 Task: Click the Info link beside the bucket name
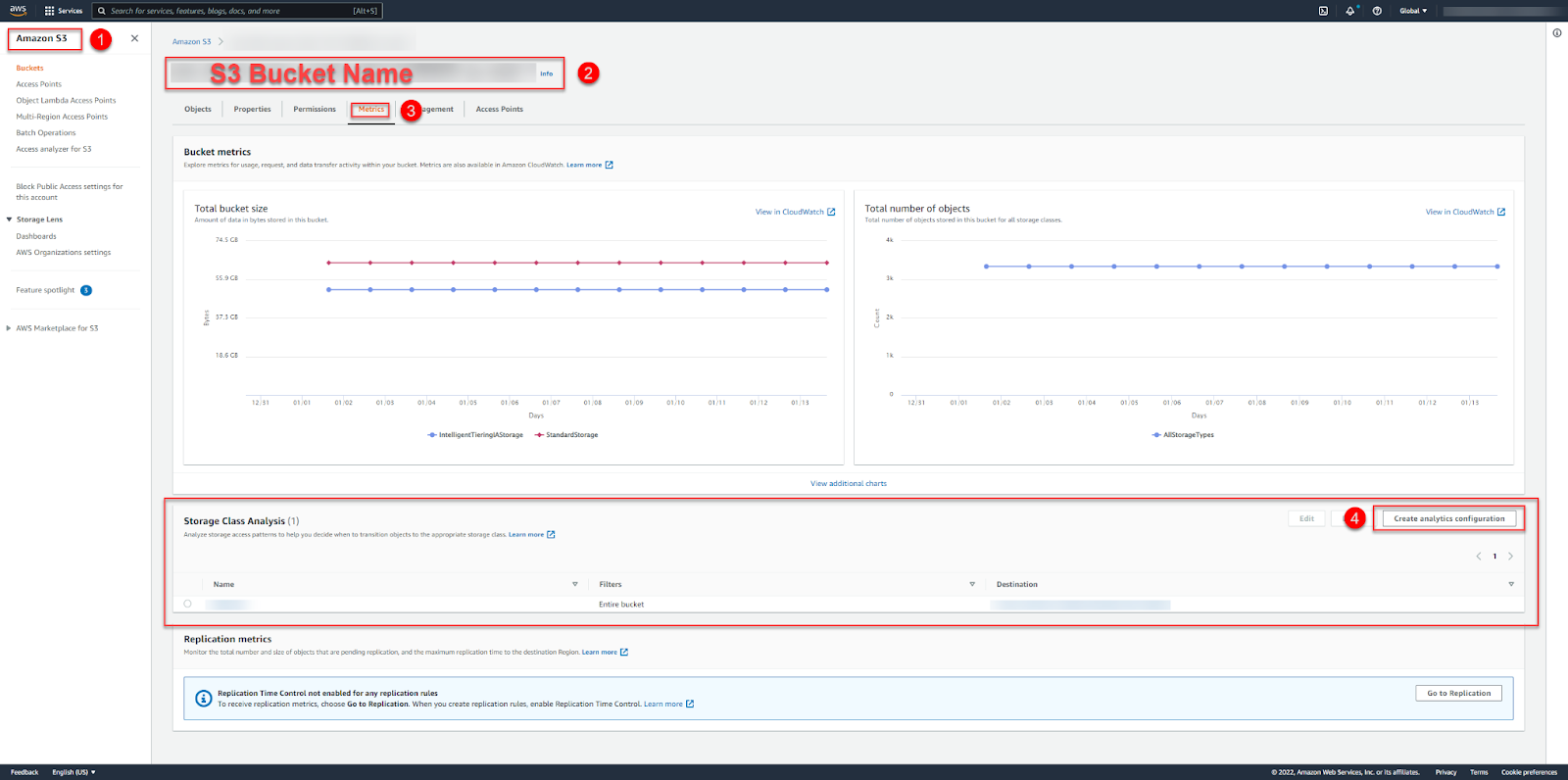(x=547, y=73)
